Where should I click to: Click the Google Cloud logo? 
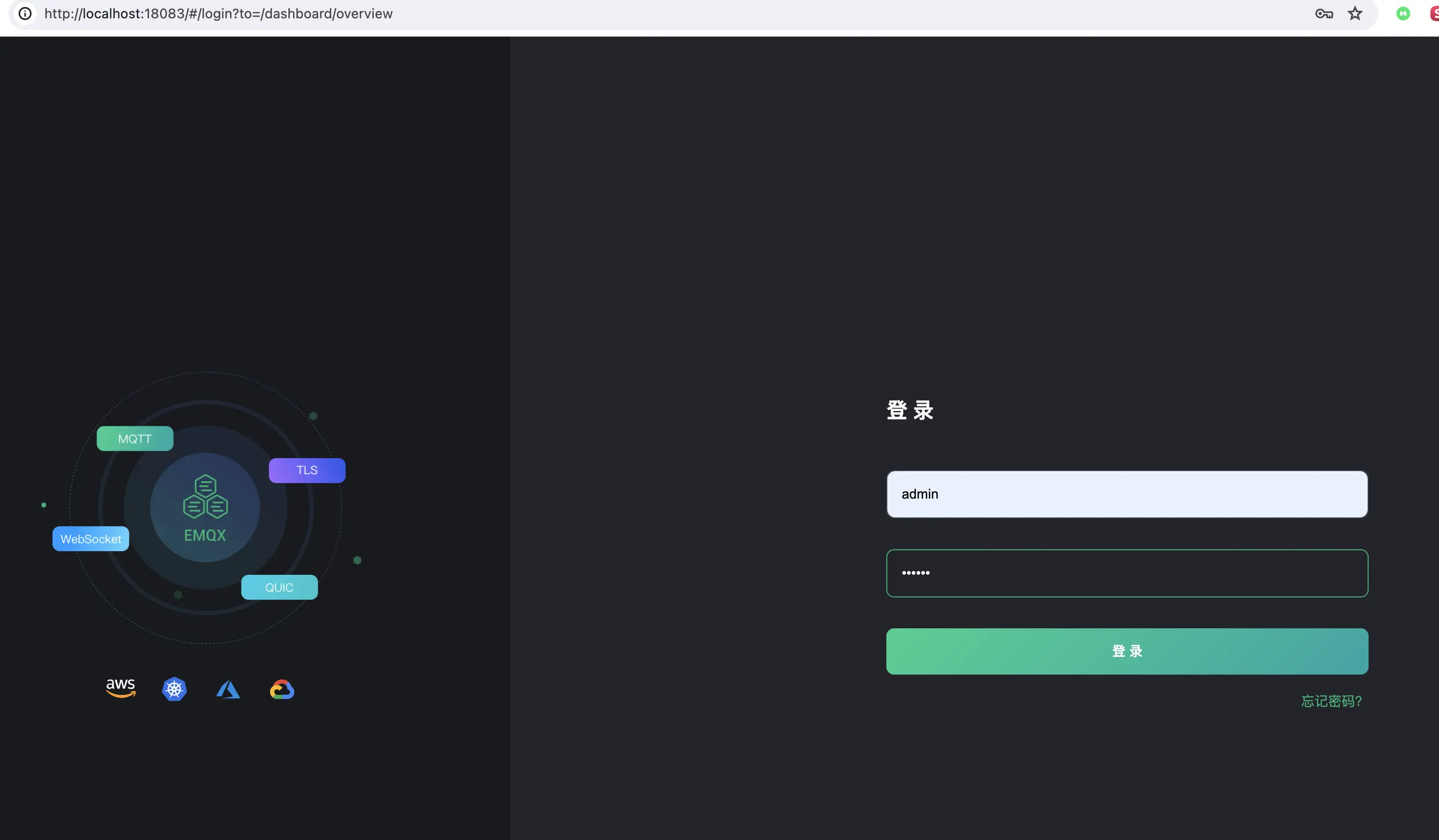(x=282, y=690)
